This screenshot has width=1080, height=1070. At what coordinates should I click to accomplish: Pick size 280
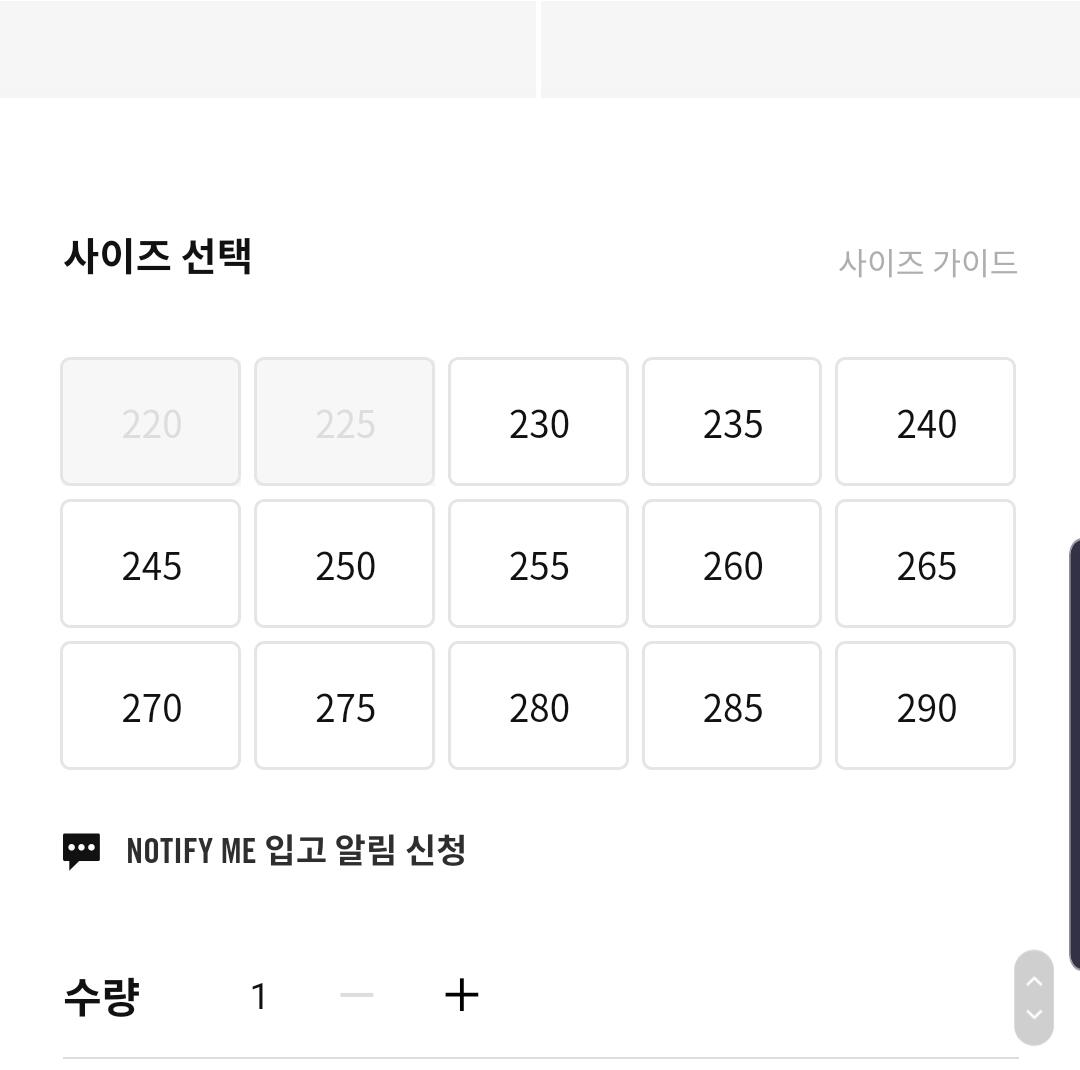tap(538, 706)
